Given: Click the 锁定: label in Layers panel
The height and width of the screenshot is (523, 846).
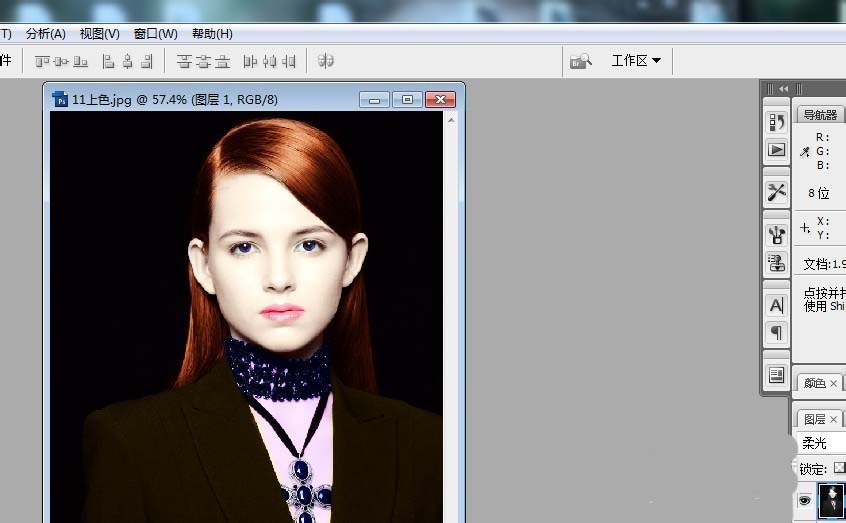Looking at the screenshot, I should [x=813, y=469].
